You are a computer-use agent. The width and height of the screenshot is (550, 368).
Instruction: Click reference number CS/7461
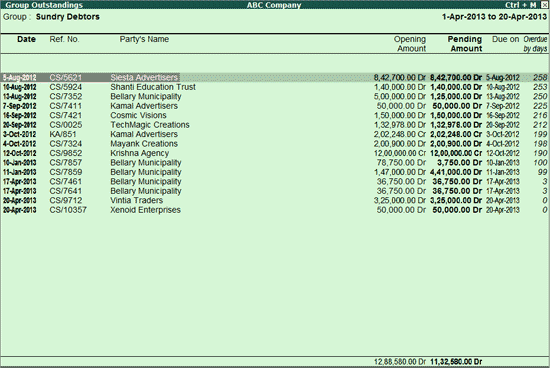[66, 182]
